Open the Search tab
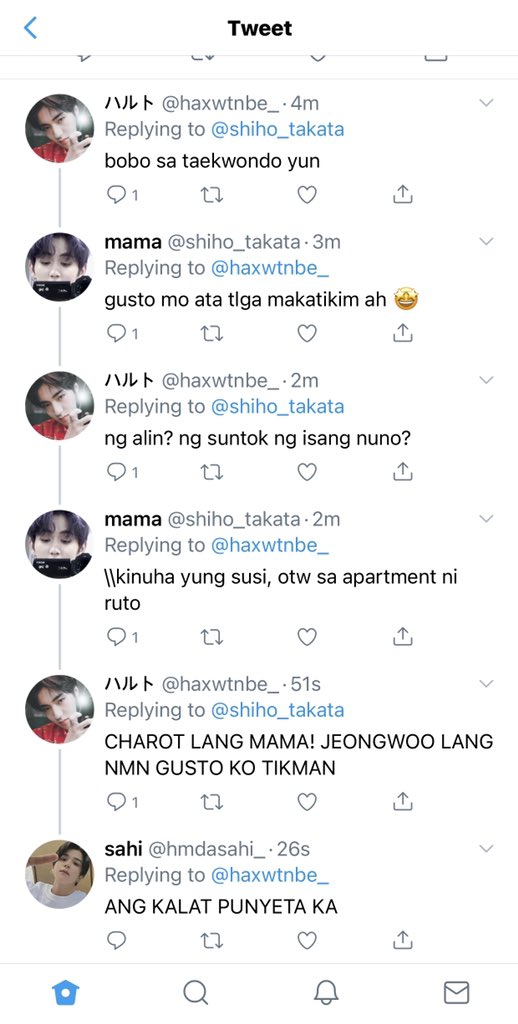The height and width of the screenshot is (1024, 518). pos(195,993)
